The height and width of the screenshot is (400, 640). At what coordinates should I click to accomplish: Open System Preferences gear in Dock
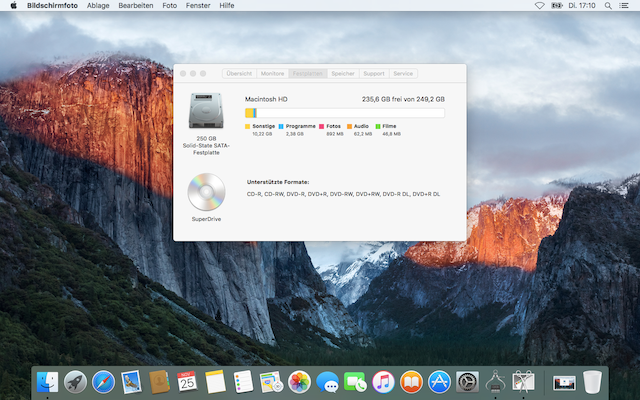coord(467,381)
